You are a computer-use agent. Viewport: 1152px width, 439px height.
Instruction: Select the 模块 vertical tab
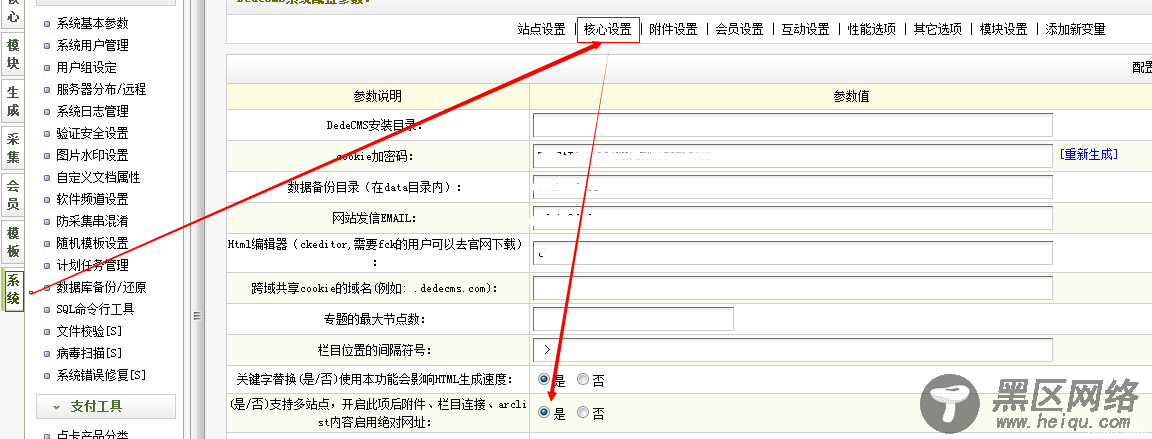(12, 54)
